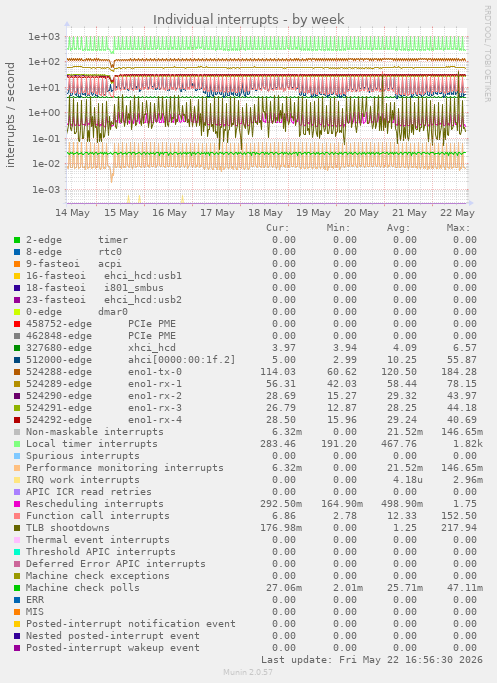Click the Last update timestamp text

coord(372,660)
